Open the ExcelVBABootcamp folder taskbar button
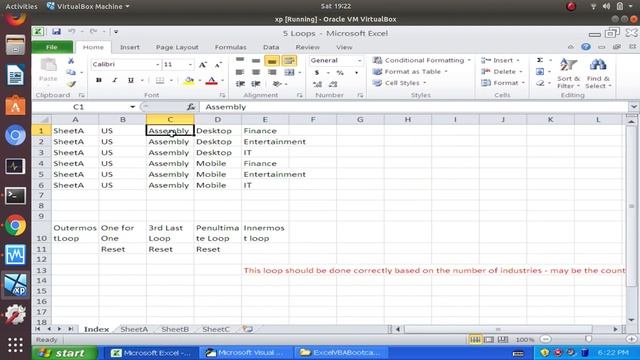640x360 pixels. point(341,353)
